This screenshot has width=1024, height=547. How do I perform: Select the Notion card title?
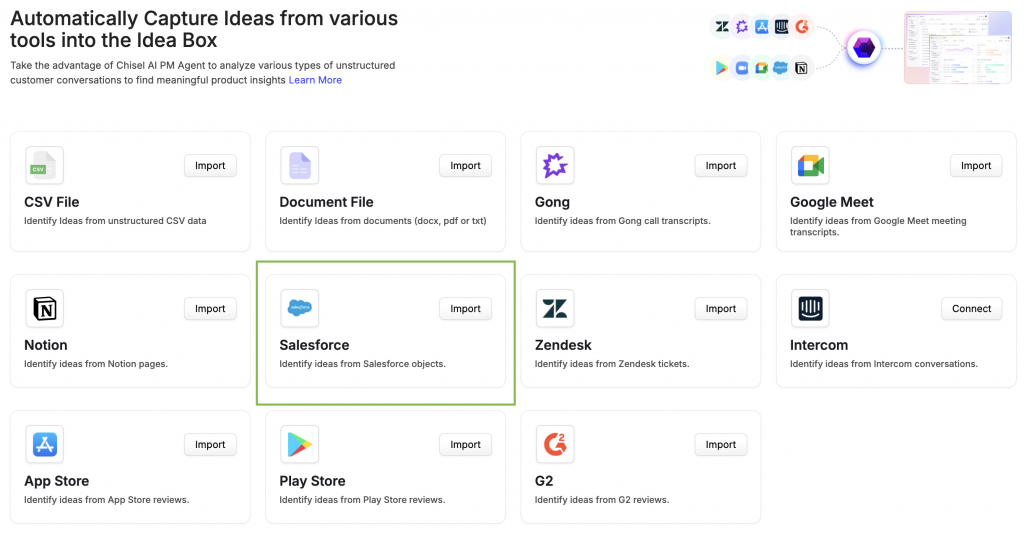click(46, 345)
